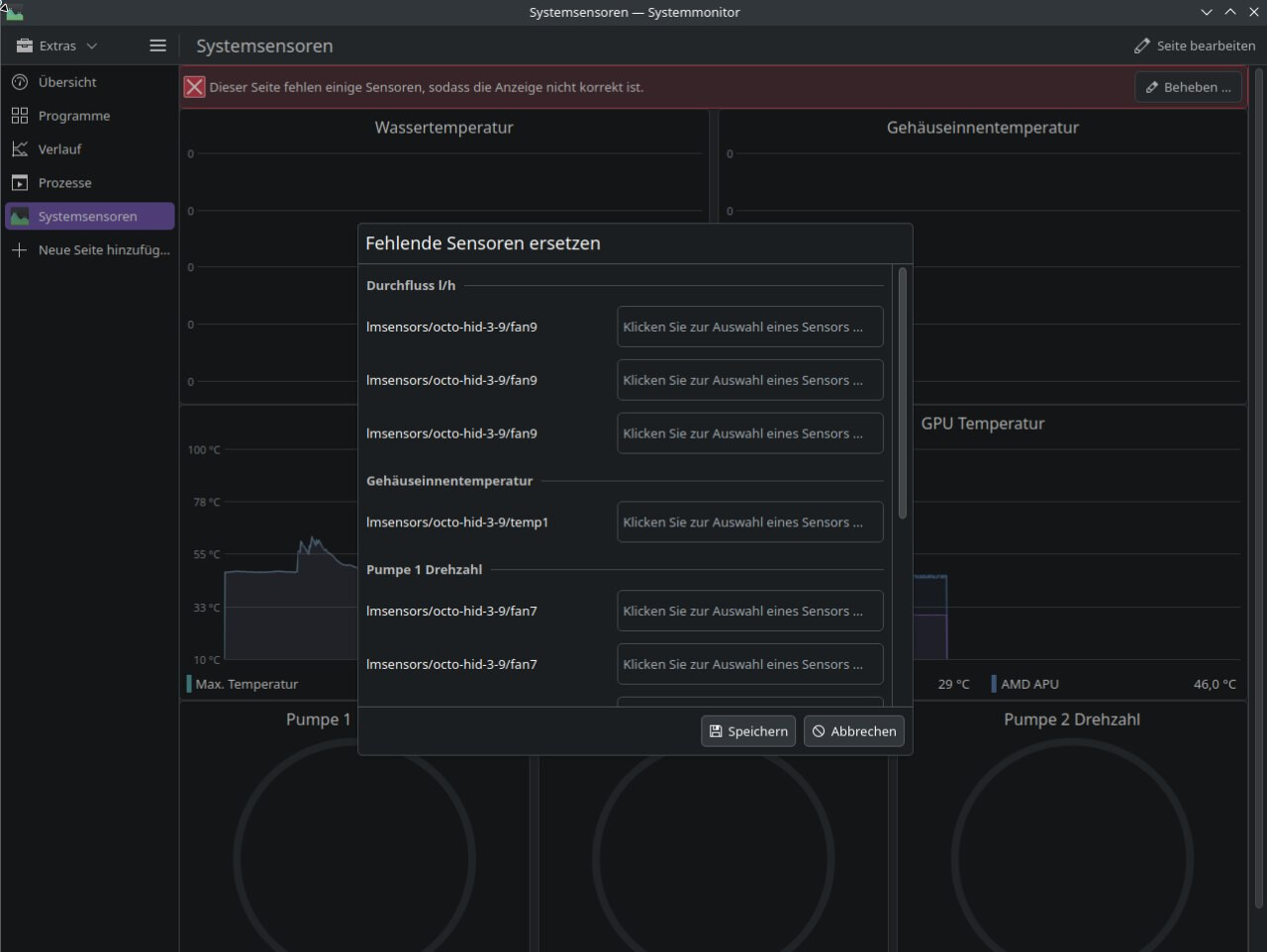Click the Gehäuseinnentemperatur chart title
This screenshot has width=1267, height=952.
click(983, 128)
